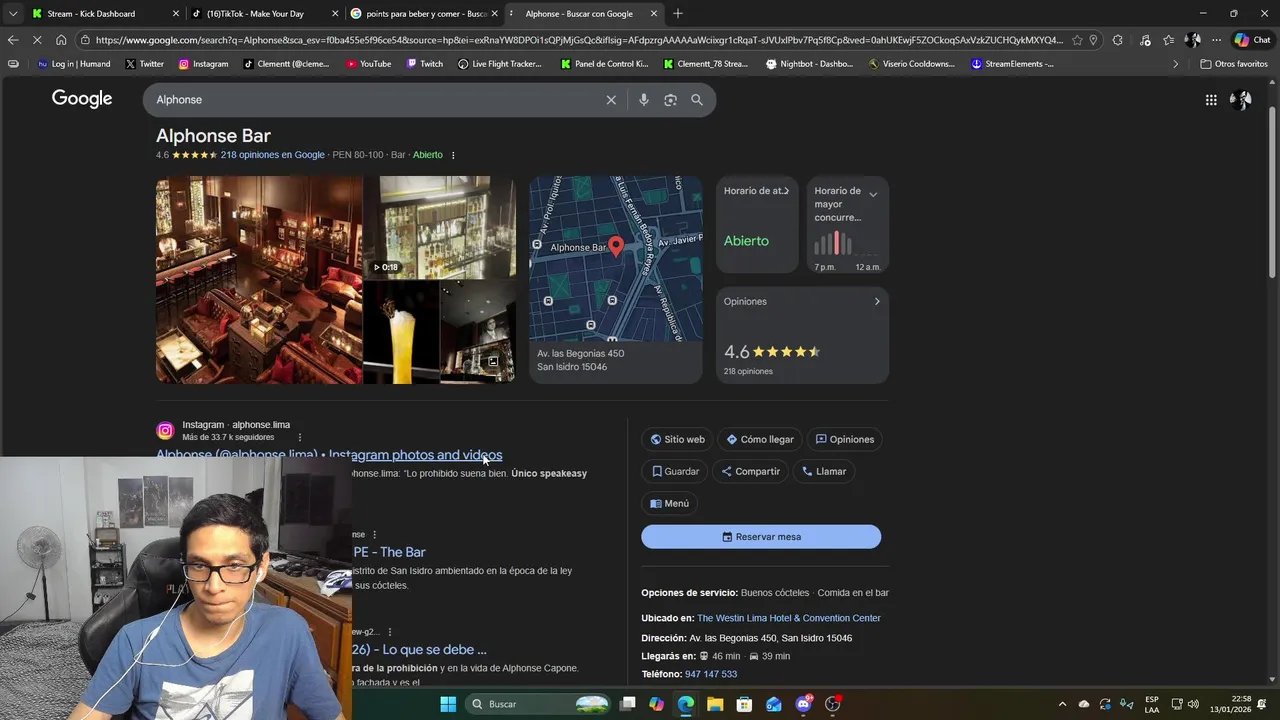Open Copilot Chat button
The width and height of the screenshot is (1280, 720).
point(1254,40)
